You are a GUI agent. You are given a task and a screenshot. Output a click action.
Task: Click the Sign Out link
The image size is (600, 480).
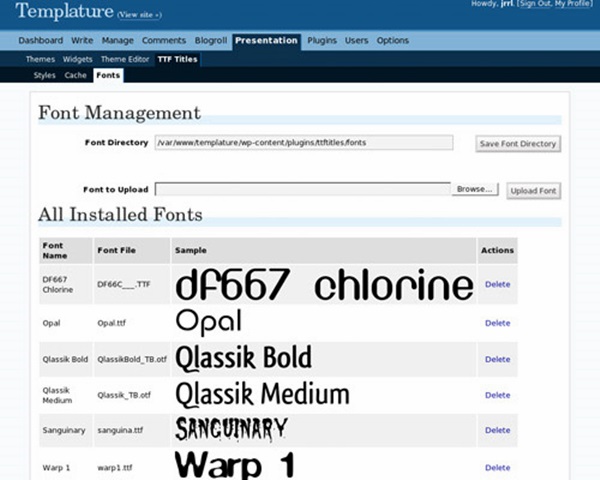coord(535,3)
